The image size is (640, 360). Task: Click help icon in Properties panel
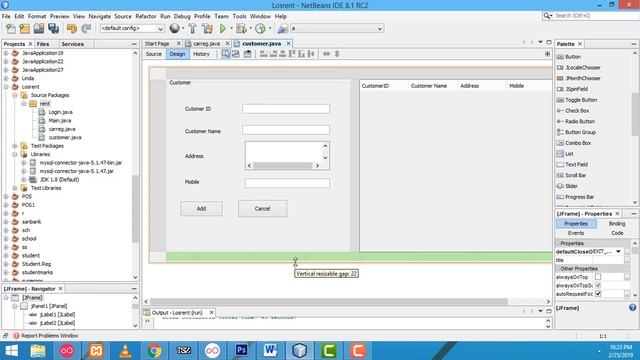coord(632,308)
